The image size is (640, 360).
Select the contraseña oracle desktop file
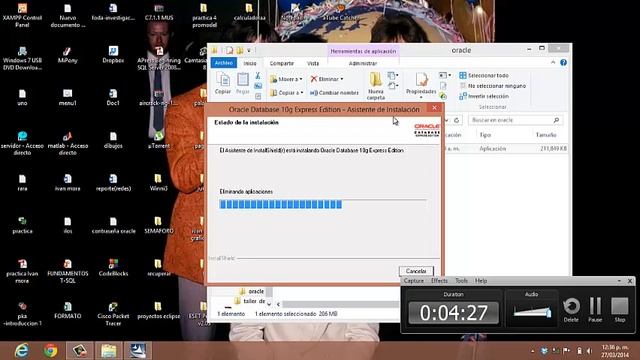point(113,225)
